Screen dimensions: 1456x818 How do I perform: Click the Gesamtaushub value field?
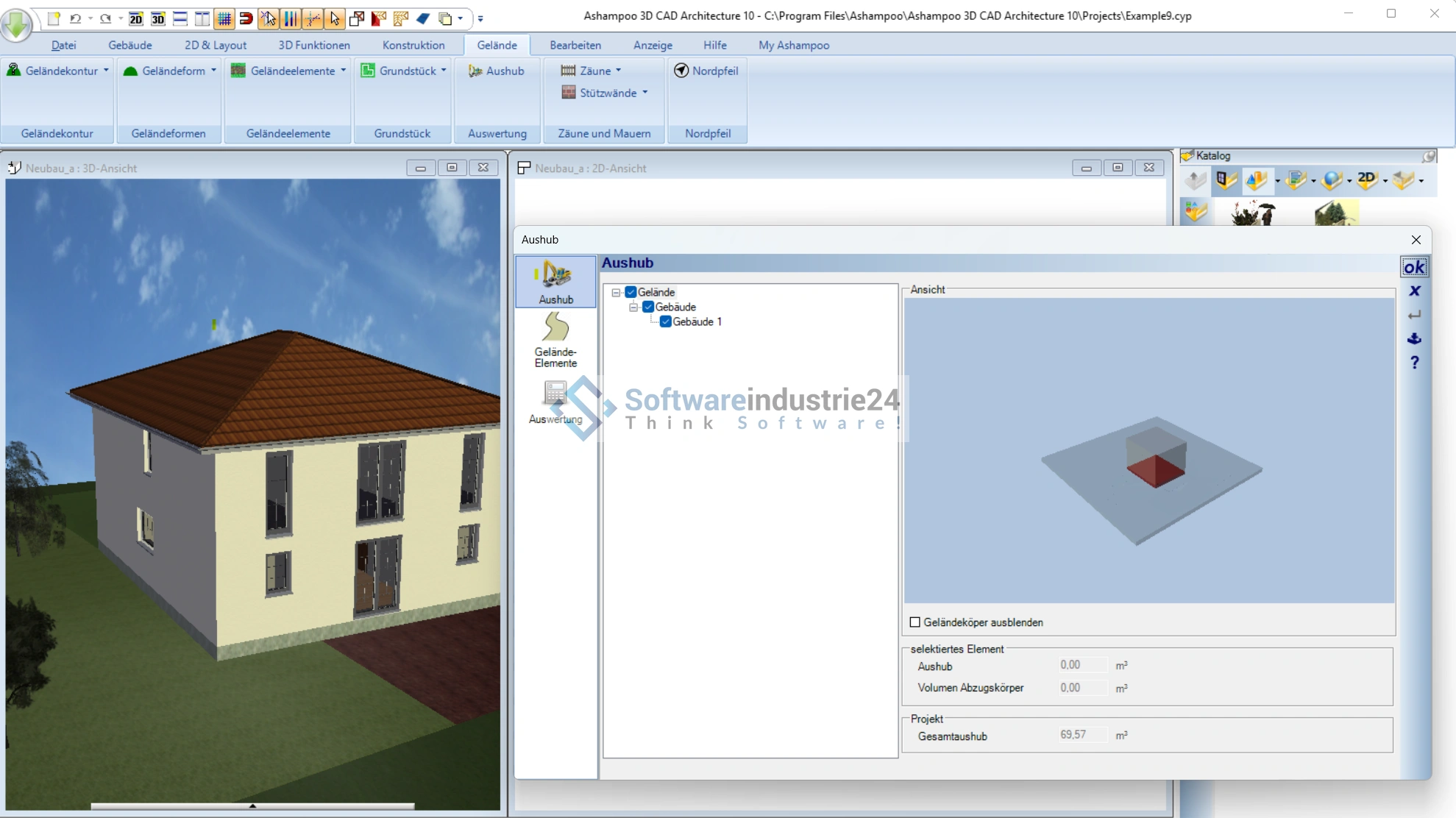tap(1082, 735)
